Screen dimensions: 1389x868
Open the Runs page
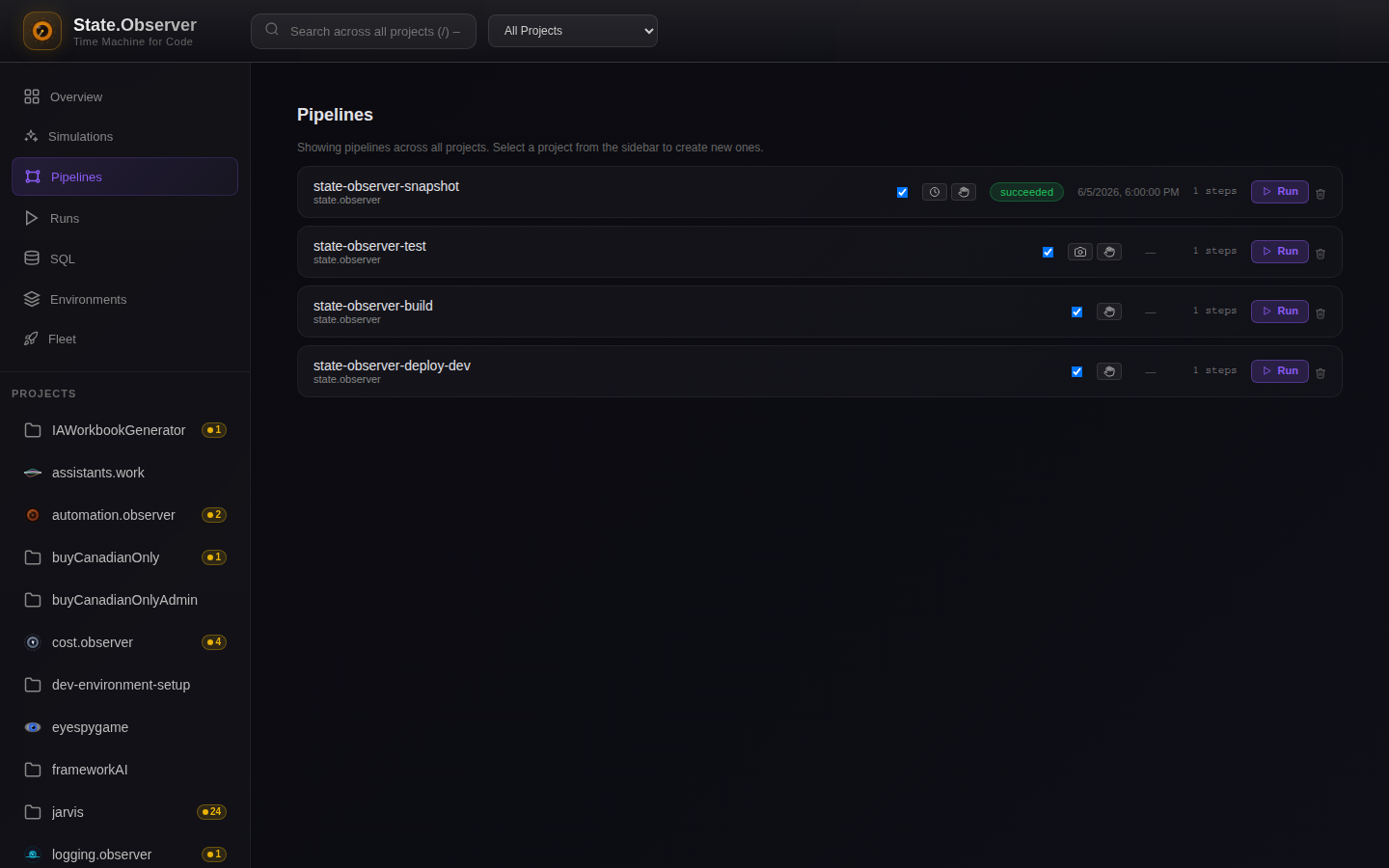[124, 218]
